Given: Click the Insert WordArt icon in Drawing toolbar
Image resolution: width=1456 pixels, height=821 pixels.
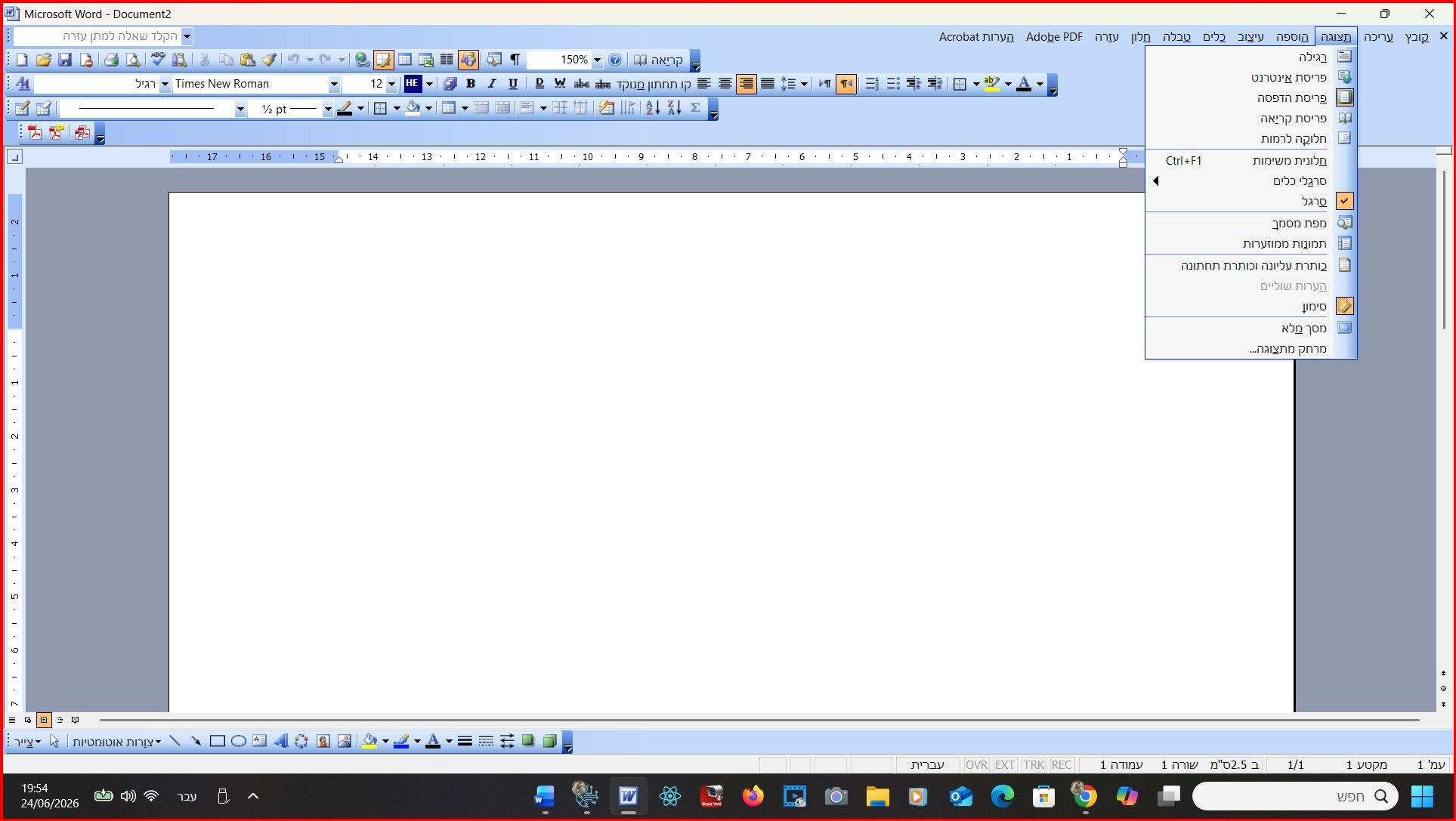Looking at the screenshot, I should tap(280, 741).
